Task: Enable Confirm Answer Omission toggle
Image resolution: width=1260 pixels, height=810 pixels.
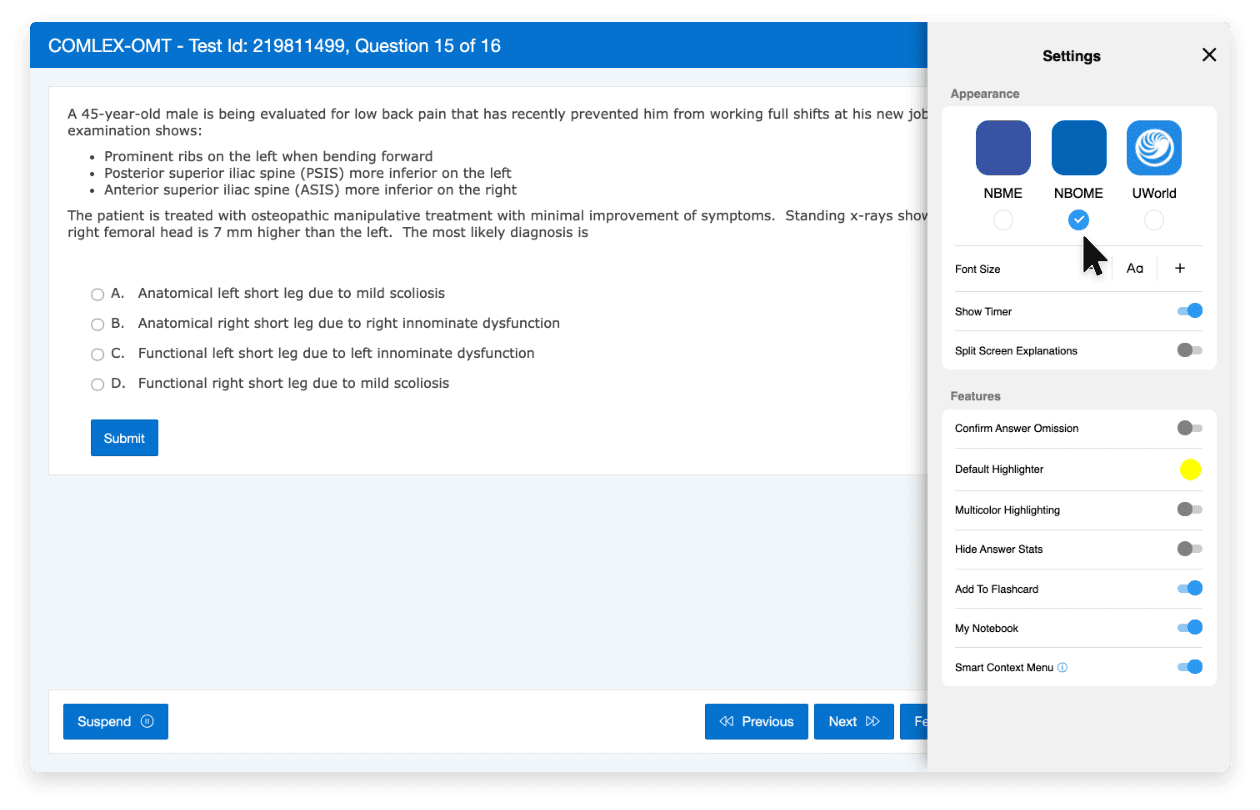Action: pos(1189,428)
